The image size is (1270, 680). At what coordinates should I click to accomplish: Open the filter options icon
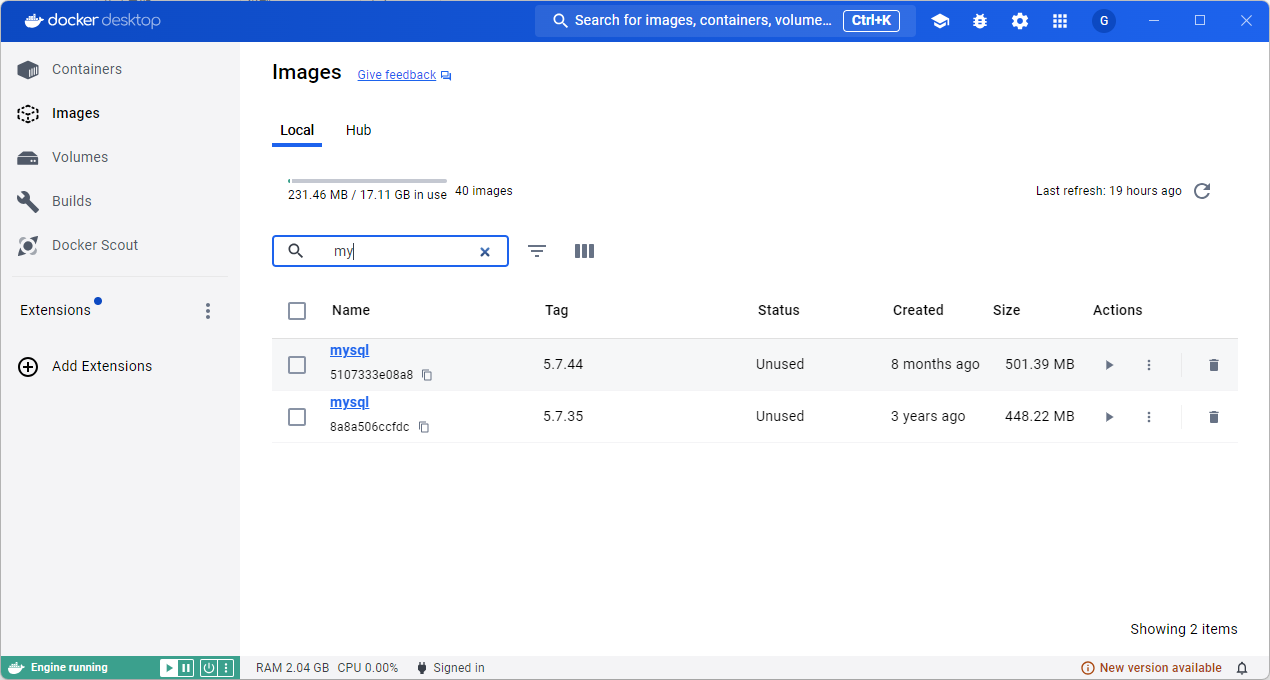[x=537, y=251]
